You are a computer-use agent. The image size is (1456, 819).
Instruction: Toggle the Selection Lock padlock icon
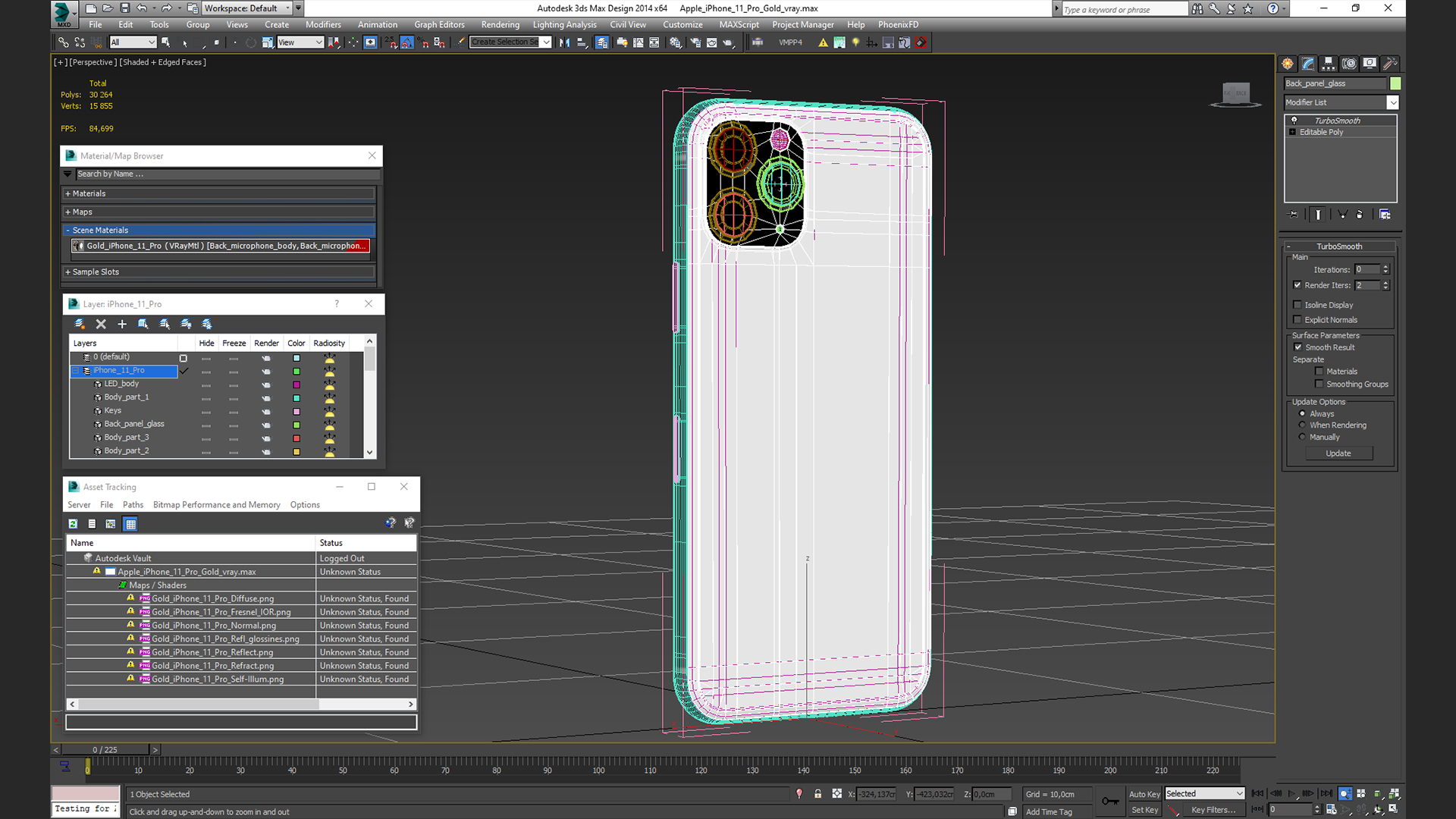[x=818, y=794]
